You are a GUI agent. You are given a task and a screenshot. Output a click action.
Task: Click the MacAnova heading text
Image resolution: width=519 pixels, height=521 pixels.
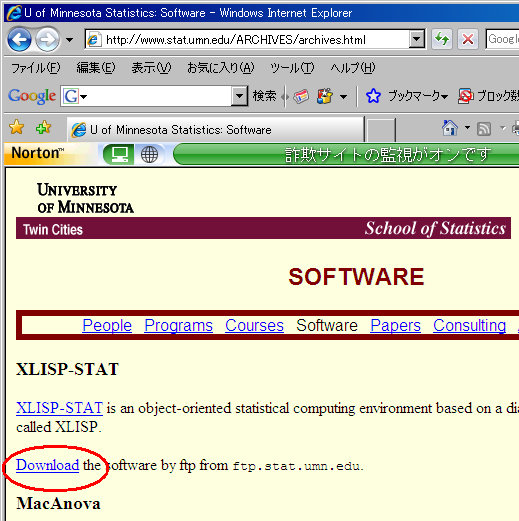coord(58,503)
